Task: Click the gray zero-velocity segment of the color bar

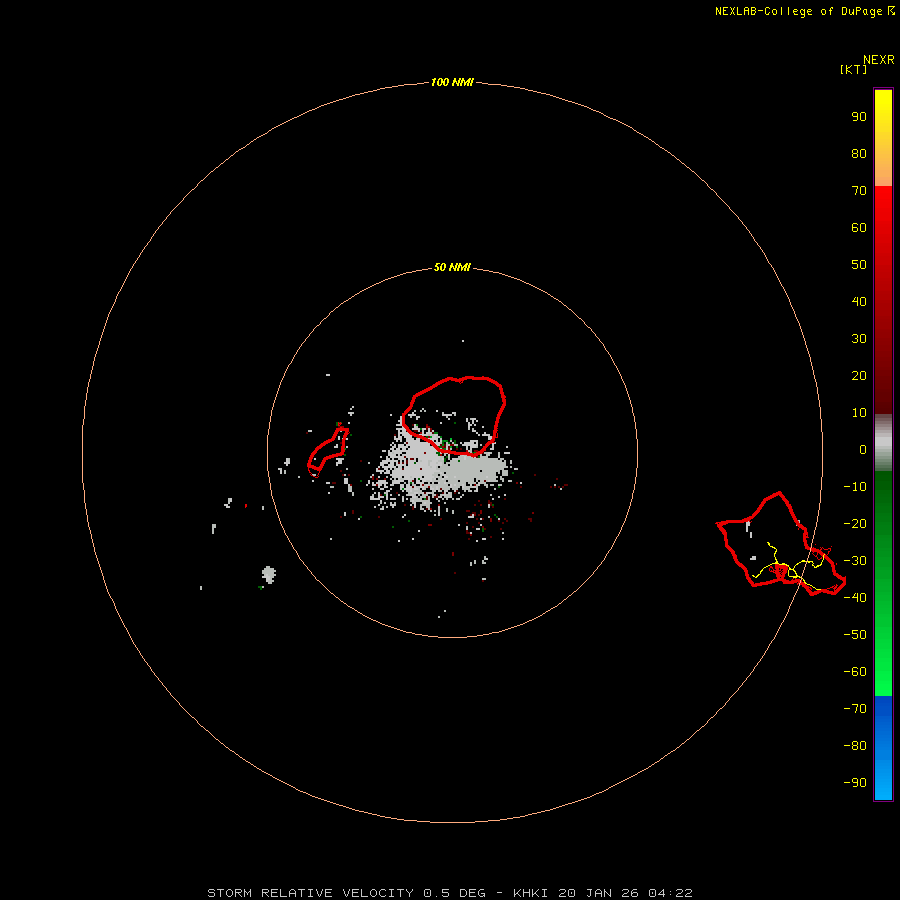Action: 883,443
